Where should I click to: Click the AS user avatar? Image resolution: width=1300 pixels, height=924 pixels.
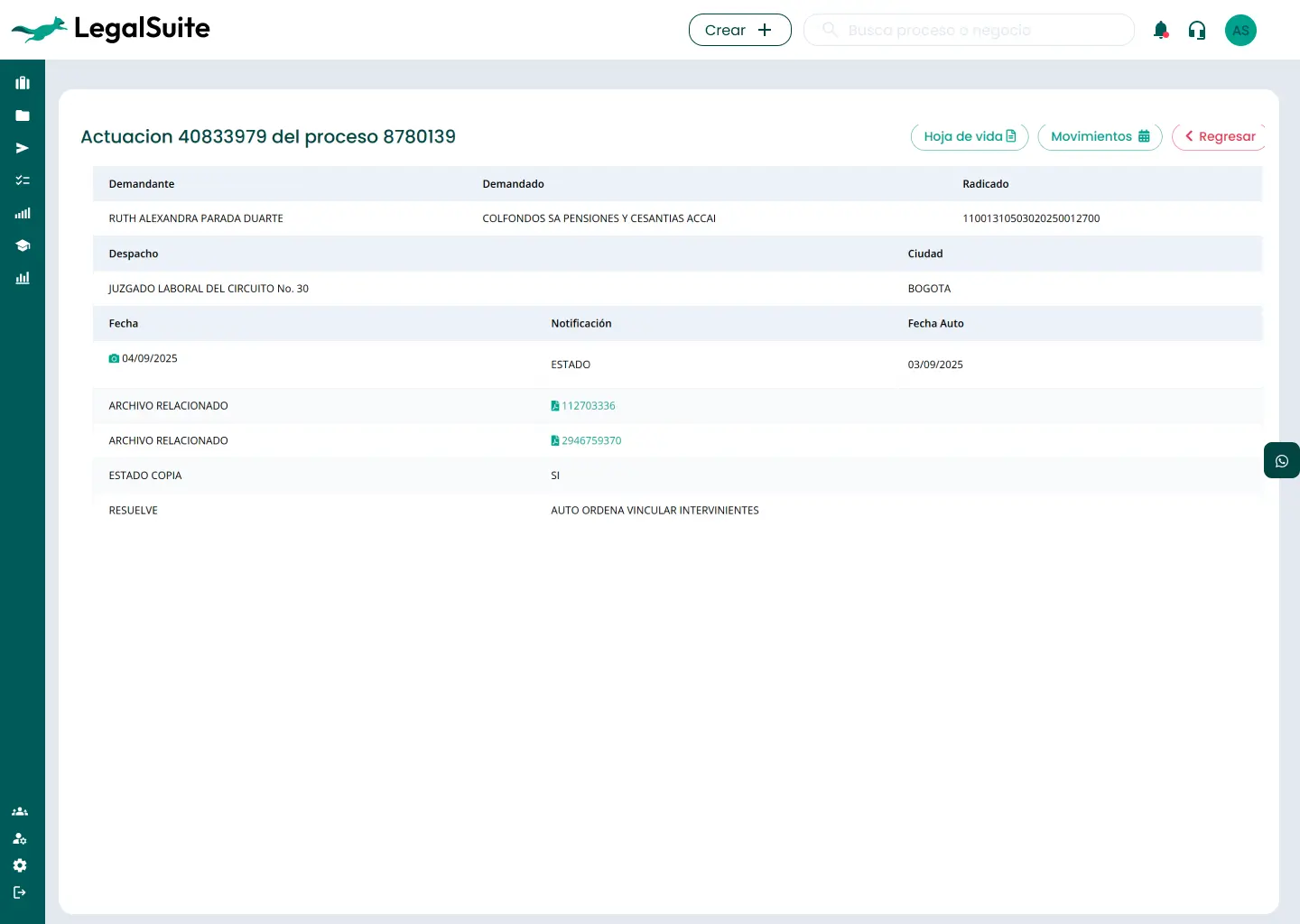tap(1240, 31)
